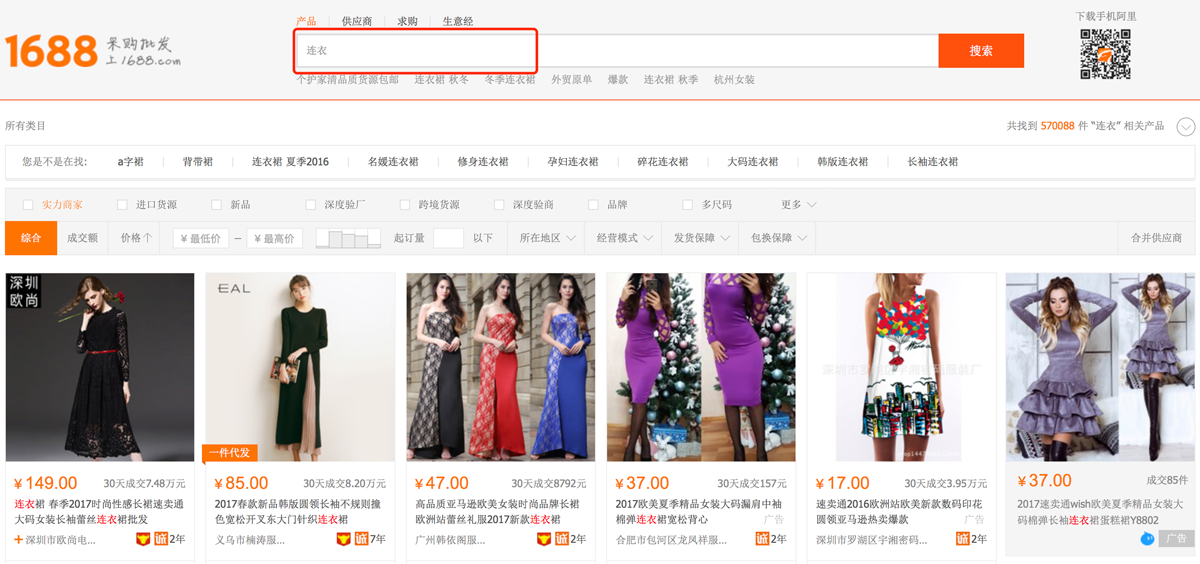Switch to the 供应商 search tab

(357, 21)
